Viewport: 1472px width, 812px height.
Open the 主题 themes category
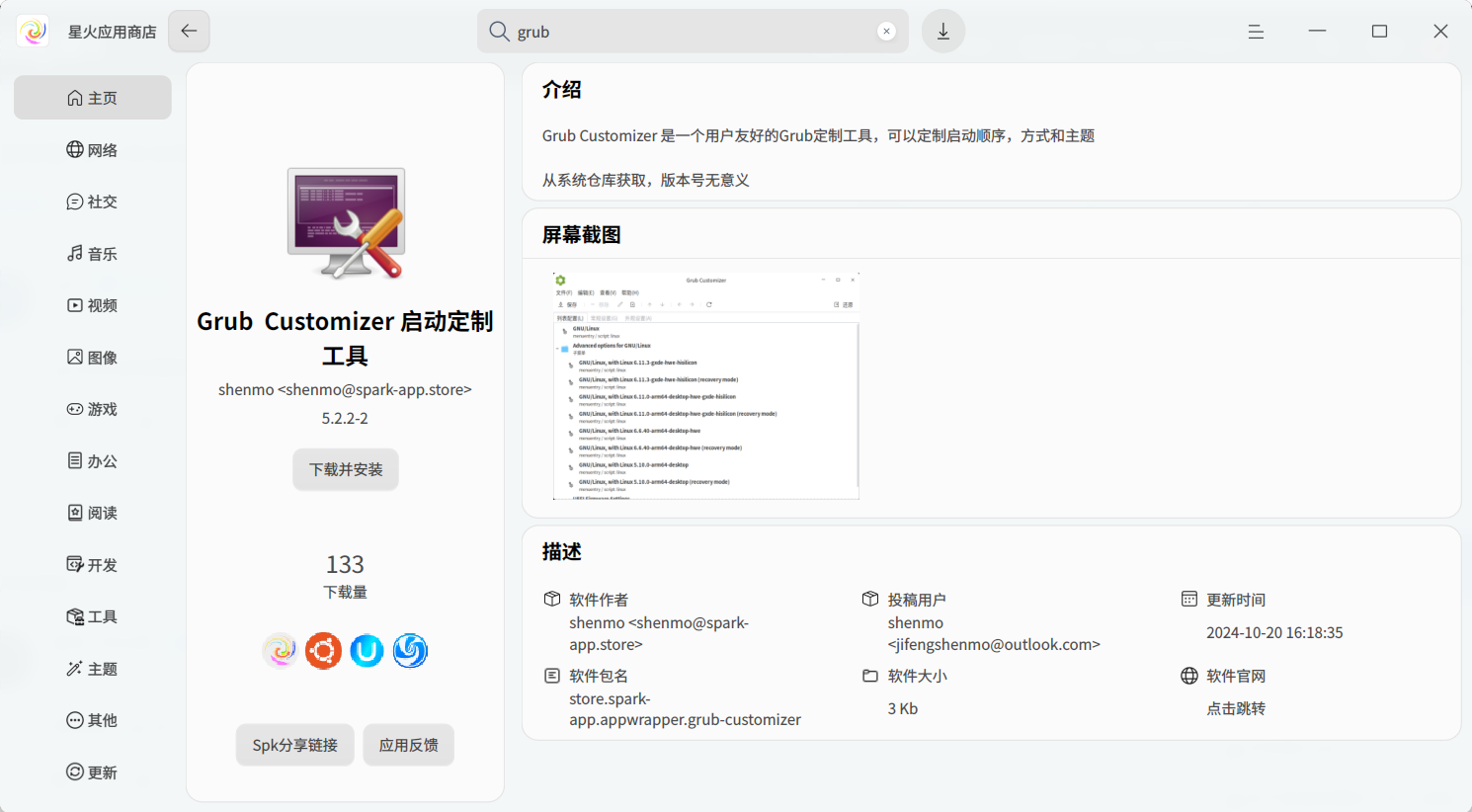pos(93,669)
